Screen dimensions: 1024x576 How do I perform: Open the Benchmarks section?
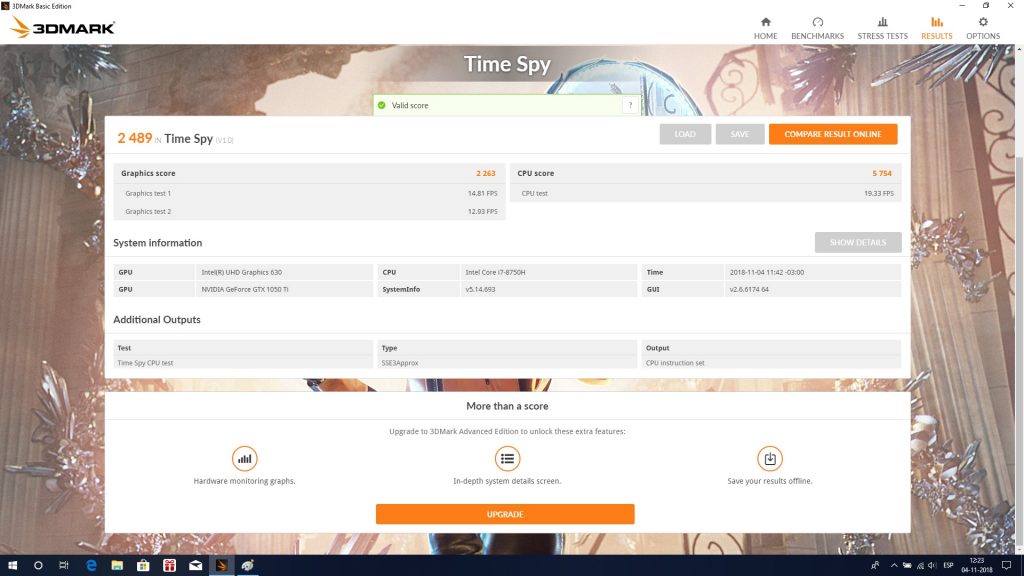click(817, 28)
